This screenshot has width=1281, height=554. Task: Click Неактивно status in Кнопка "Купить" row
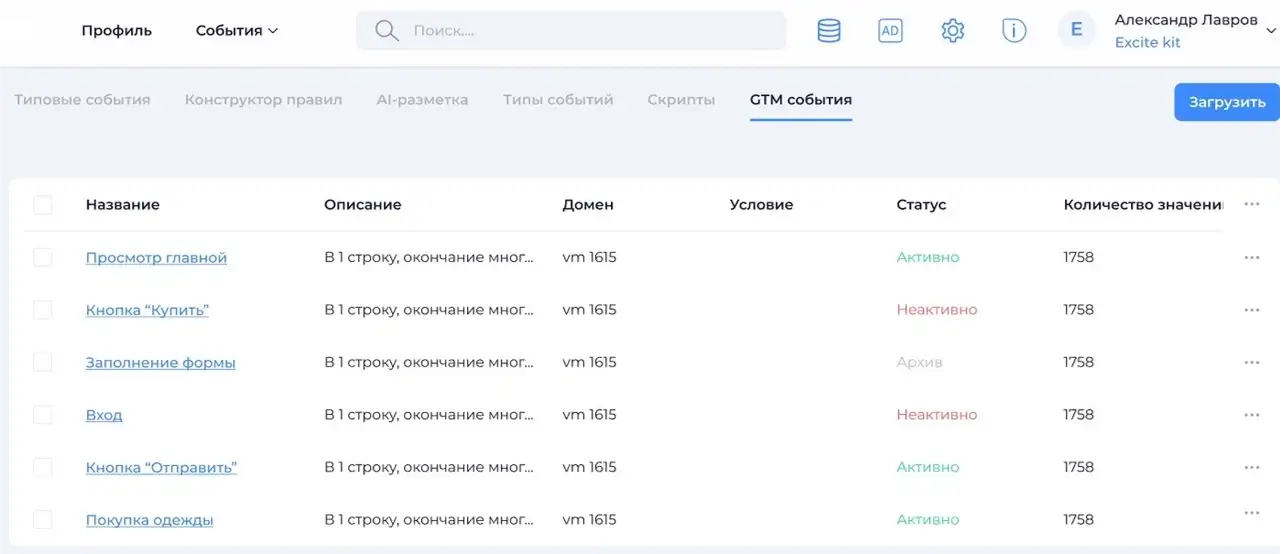[x=937, y=310]
